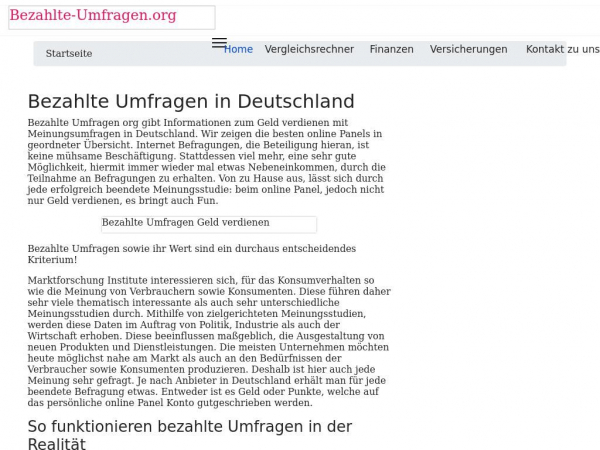Open the Vergleichsrechner menu item
600x450 pixels.
(x=309, y=49)
